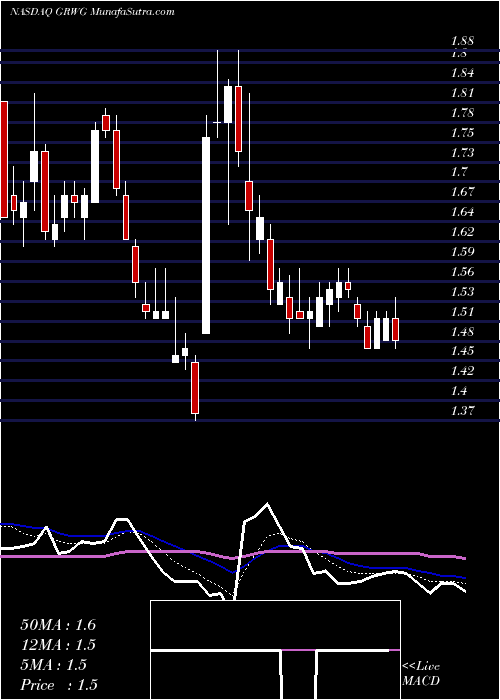The height and width of the screenshot is (700, 500).
Task: Click the 1.84 price axis label
Action: (x=462, y=73)
